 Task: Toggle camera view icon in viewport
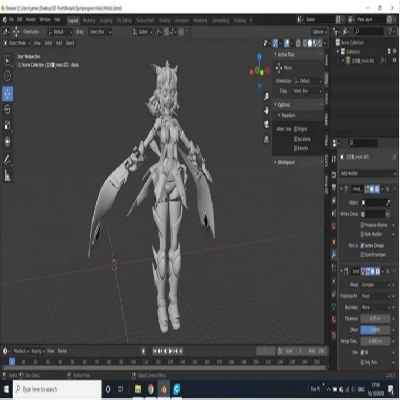pos(266,124)
